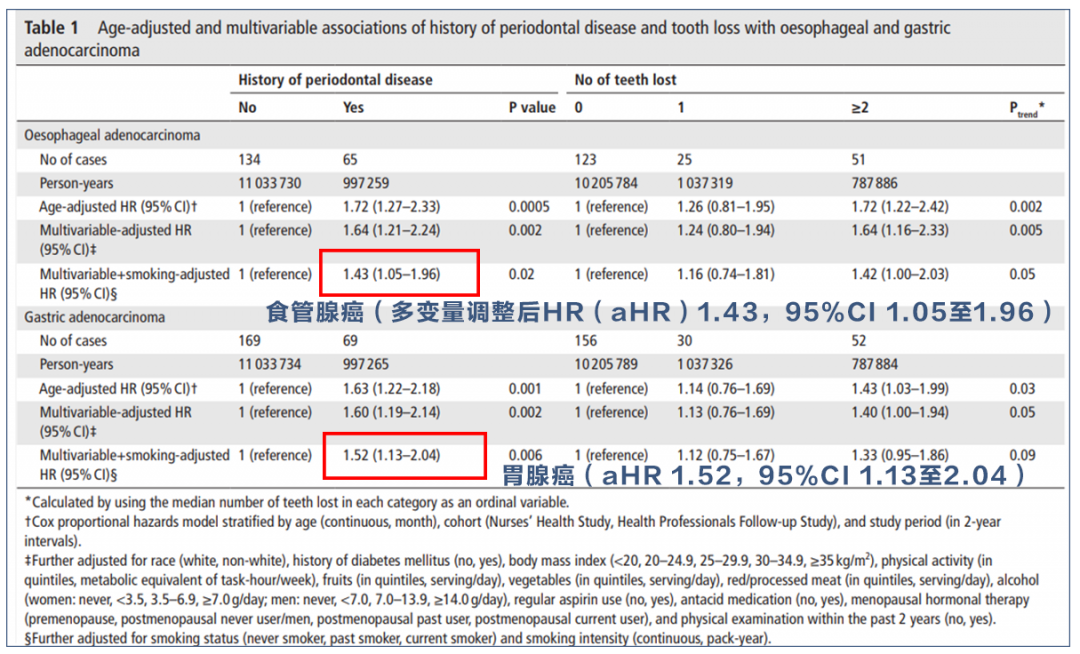The width and height of the screenshot is (1080, 654).
Task: Click the hazard ratio "1.52 (1.13–2.04)"
Action: click(x=391, y=455)
